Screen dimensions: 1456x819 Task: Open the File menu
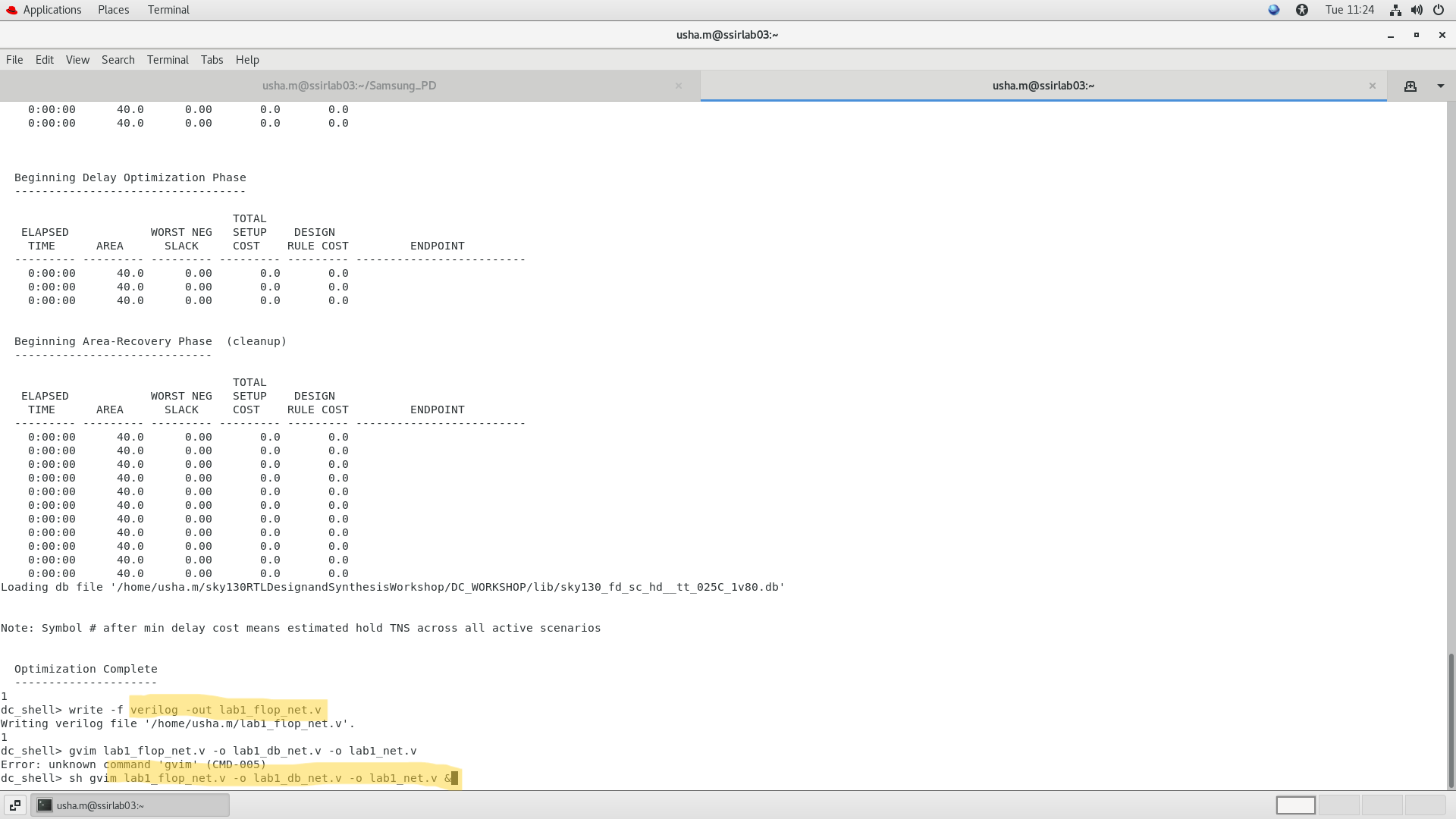[14, 60]
